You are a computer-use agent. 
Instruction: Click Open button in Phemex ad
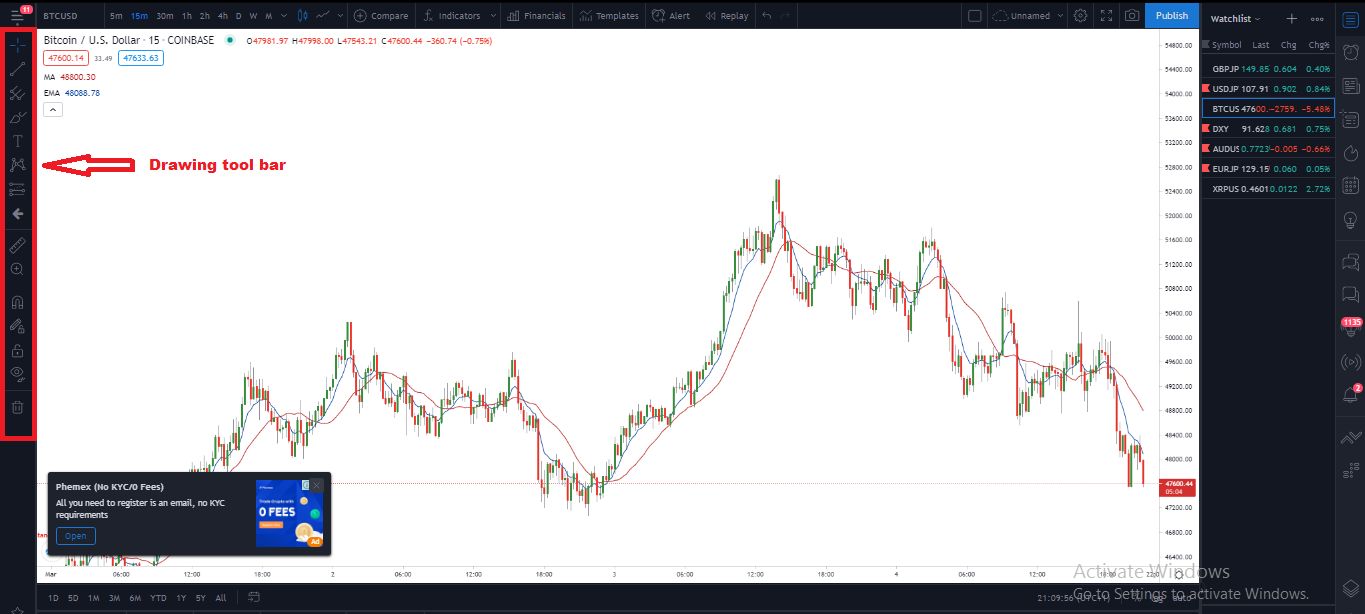[x=76, y=536]
